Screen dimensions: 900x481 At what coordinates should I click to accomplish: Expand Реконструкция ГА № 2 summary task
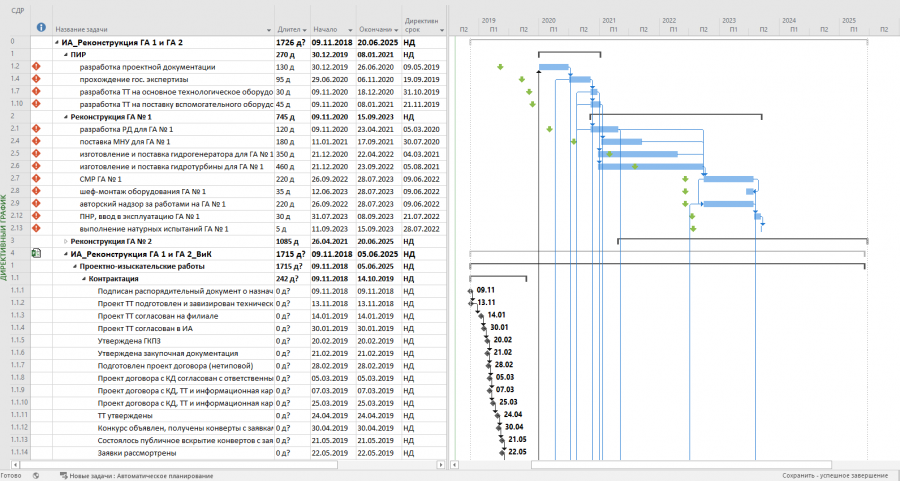(x=65, y=241)
